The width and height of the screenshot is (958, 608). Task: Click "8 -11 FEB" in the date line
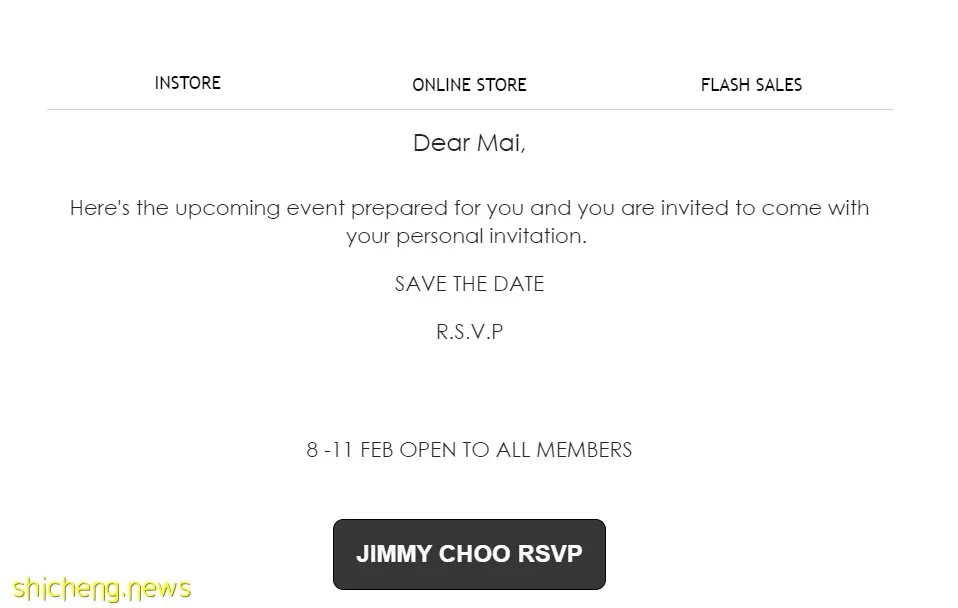pos(349,450)
